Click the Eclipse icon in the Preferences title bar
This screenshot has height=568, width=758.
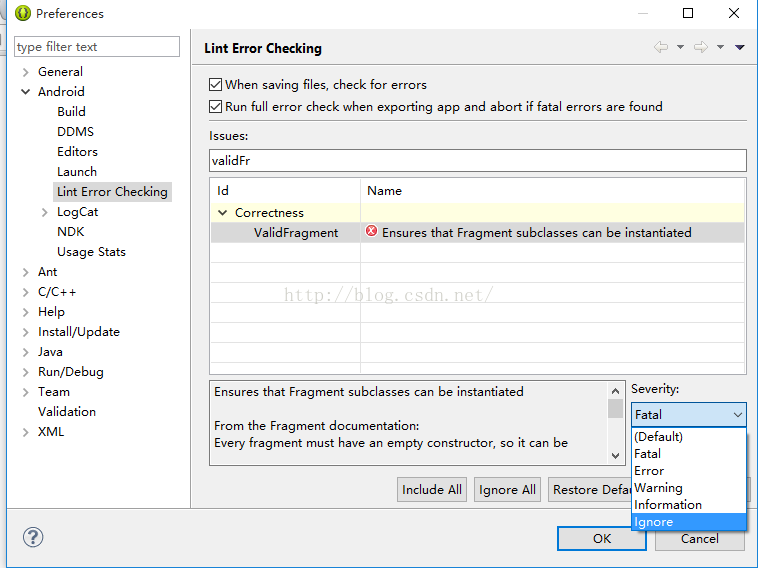23,13
